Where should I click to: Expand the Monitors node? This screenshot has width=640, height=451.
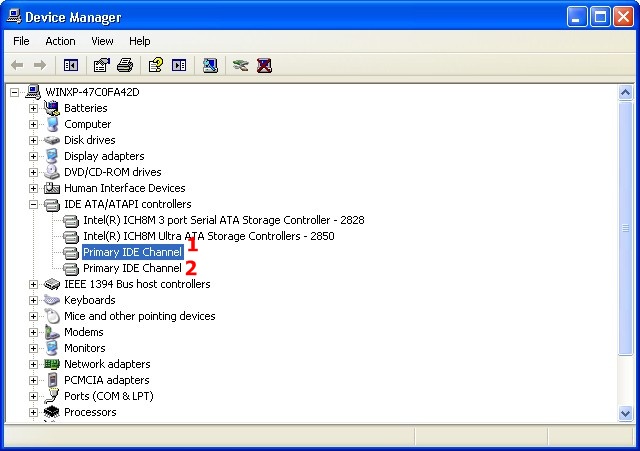pyautogui.click(x=33, y=349)
